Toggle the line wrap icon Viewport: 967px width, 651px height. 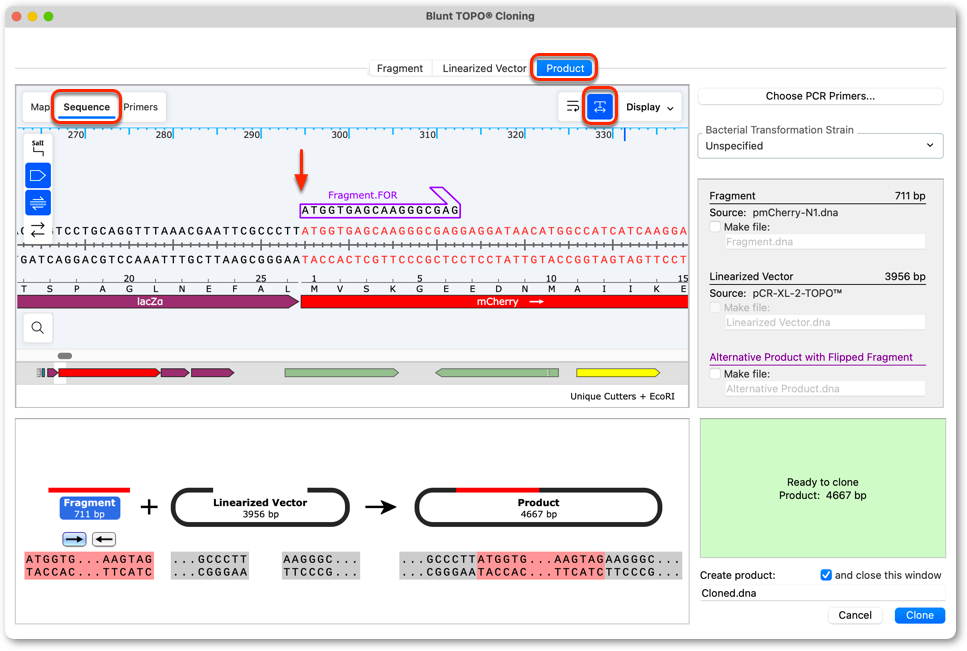pos(572,107)
